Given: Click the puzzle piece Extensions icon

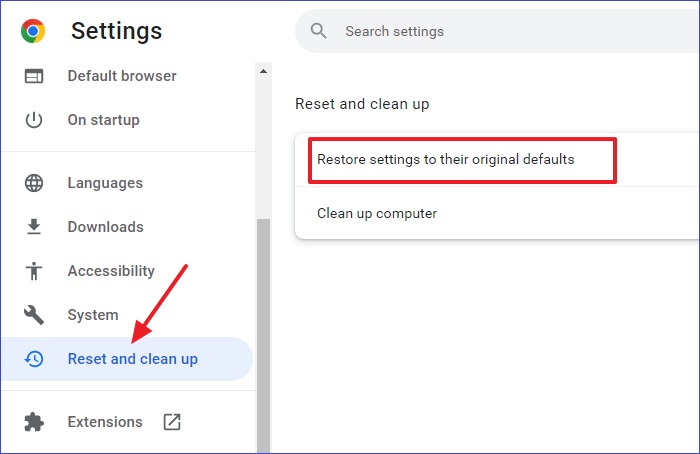Looking at the screenshot, I should tap(34, 422).
